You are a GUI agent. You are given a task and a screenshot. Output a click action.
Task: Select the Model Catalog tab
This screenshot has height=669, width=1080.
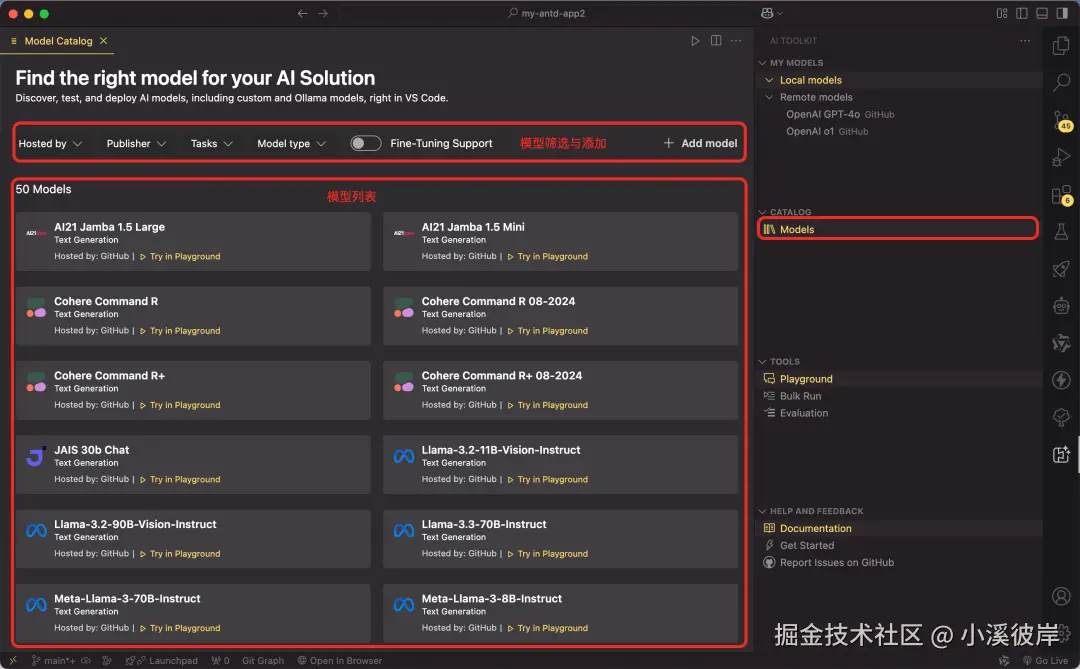[58, 41]
